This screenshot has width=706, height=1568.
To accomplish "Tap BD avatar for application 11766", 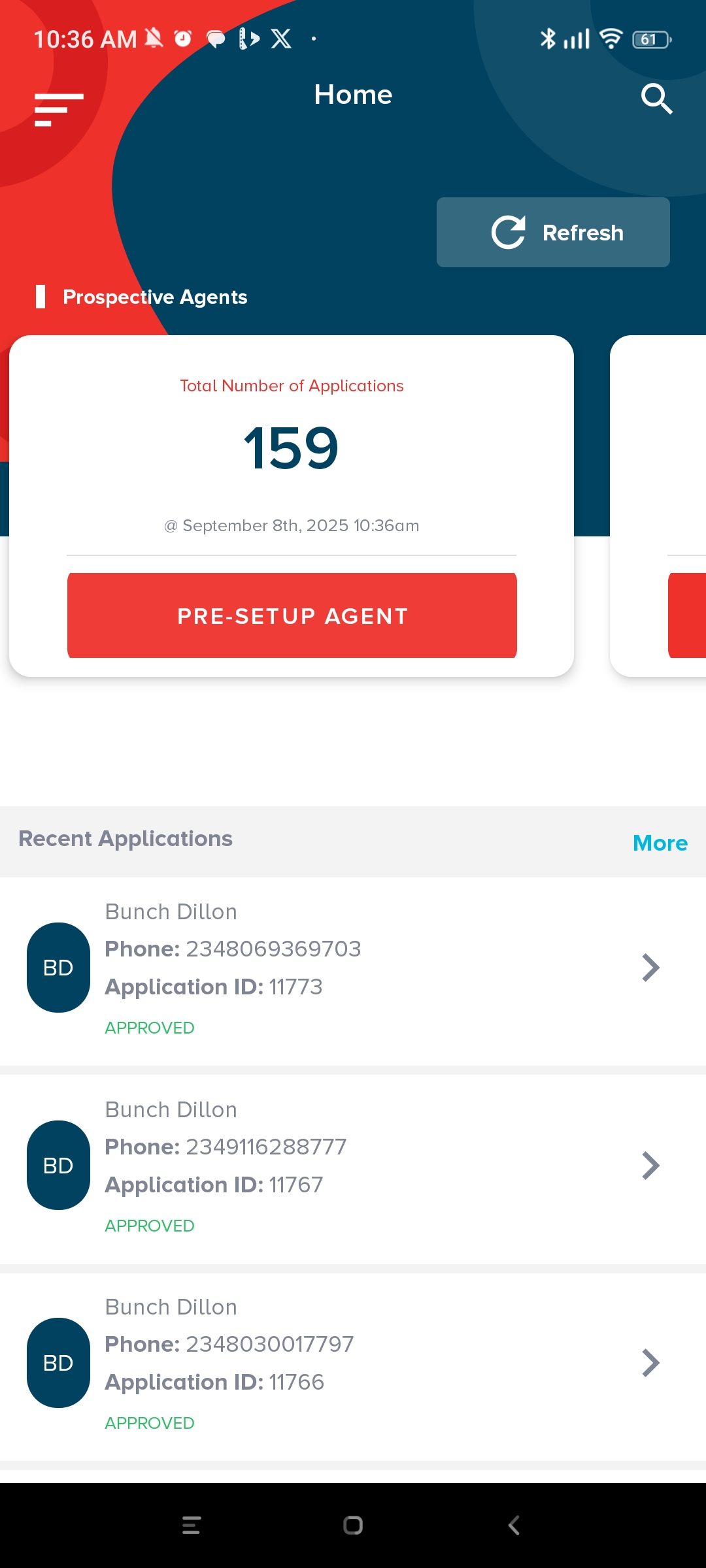I will pyautogui.click(x=58, y=1363).
